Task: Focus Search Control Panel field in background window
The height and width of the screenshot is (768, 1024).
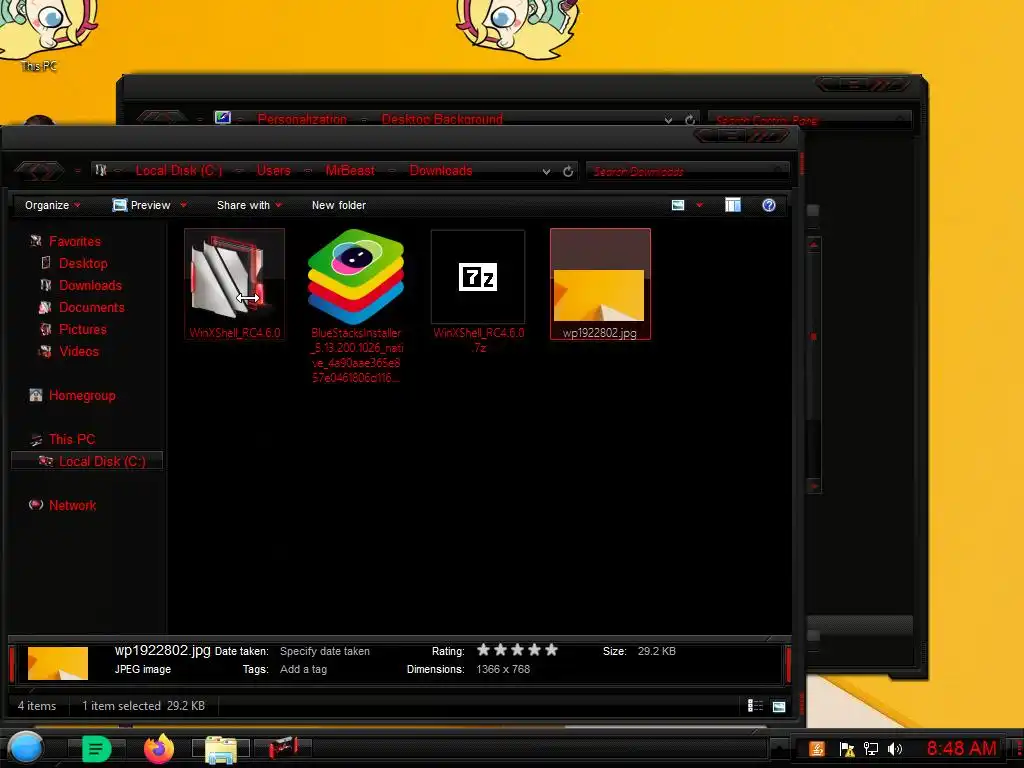Action: click(x=808, y=120)
